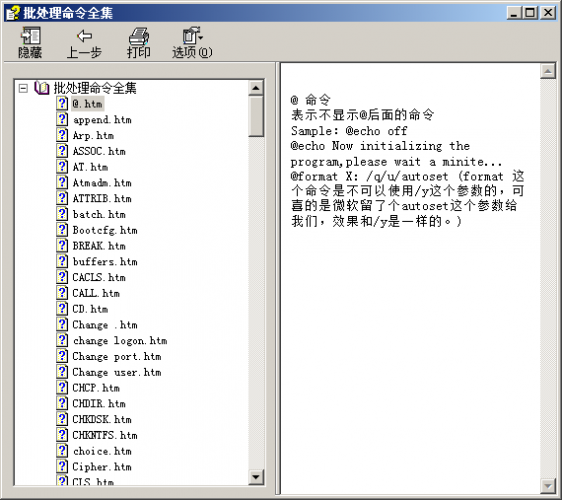
Task: Open the append.htm topic
Action: pos(102,120)
